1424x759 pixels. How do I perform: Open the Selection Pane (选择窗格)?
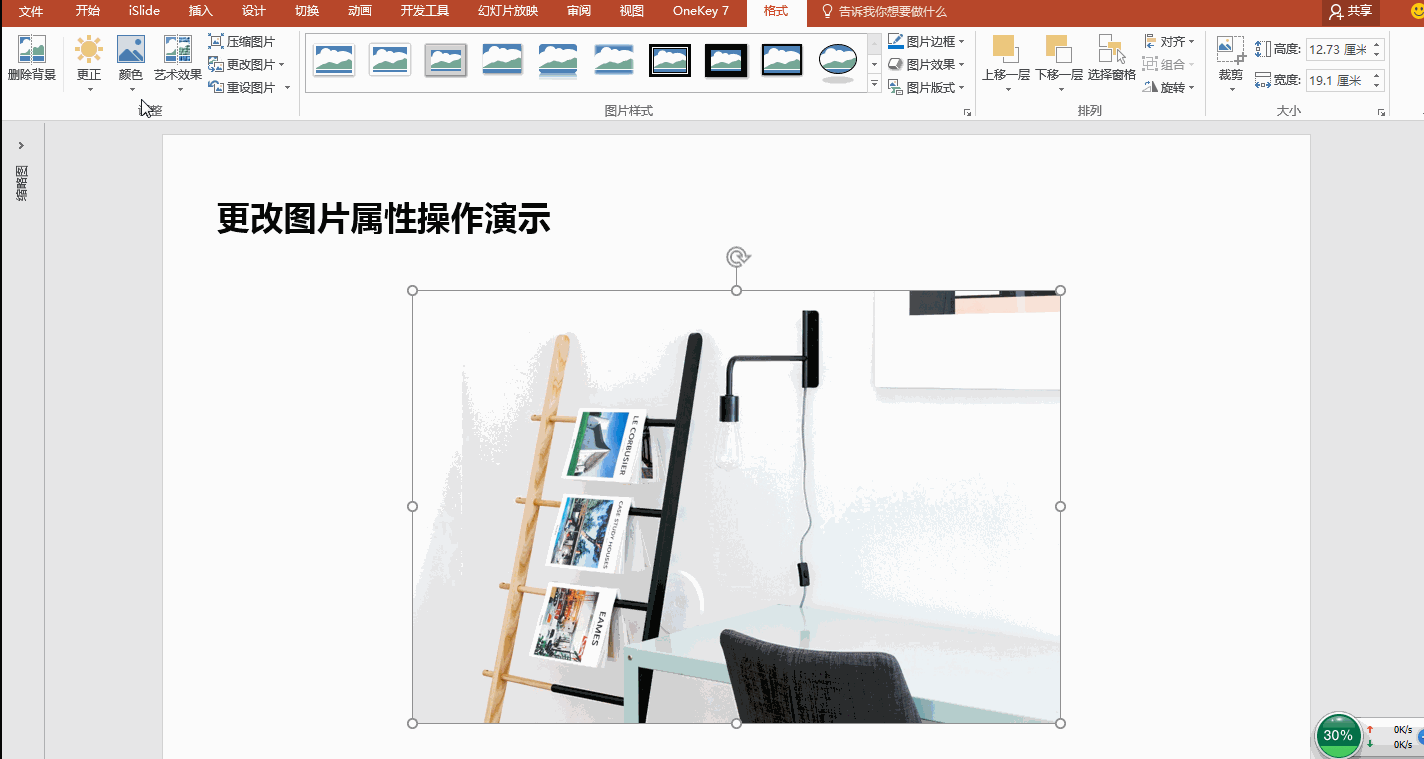point(1112,57)
